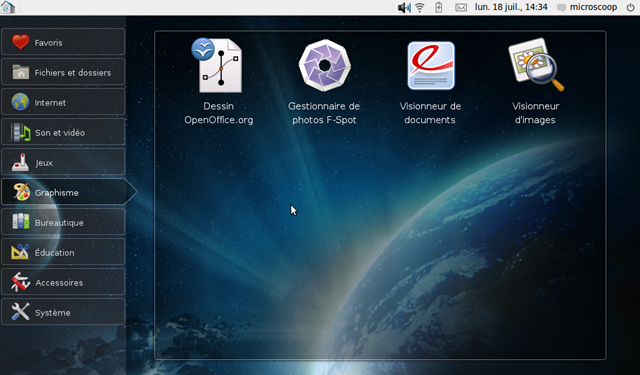The width and height of the screenshot is (640, 375).
Task: Select the Favoris category
Action: pyautogui.click(x=63, y=42)
